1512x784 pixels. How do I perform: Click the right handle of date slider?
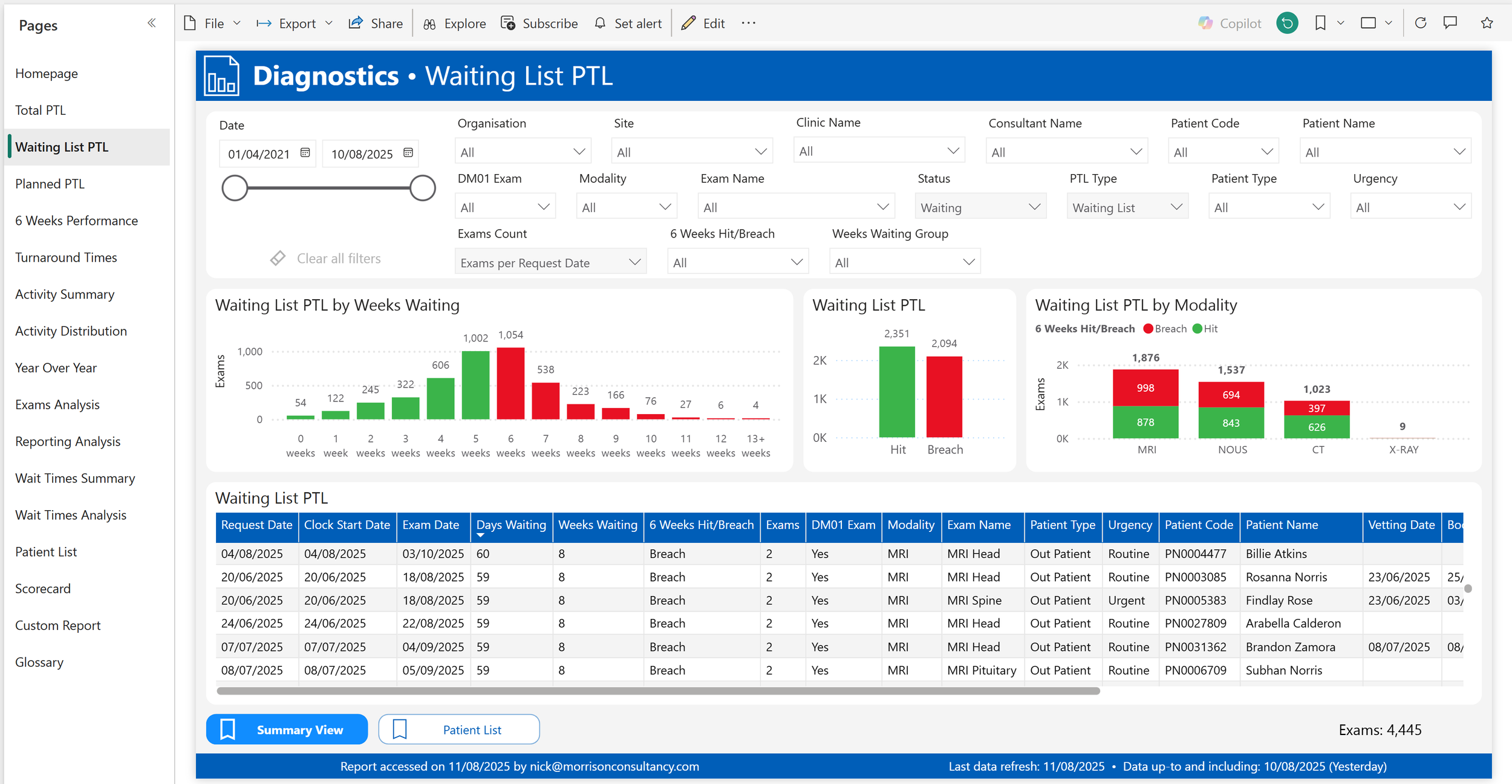pyautogui.click(x=422, y=188)
